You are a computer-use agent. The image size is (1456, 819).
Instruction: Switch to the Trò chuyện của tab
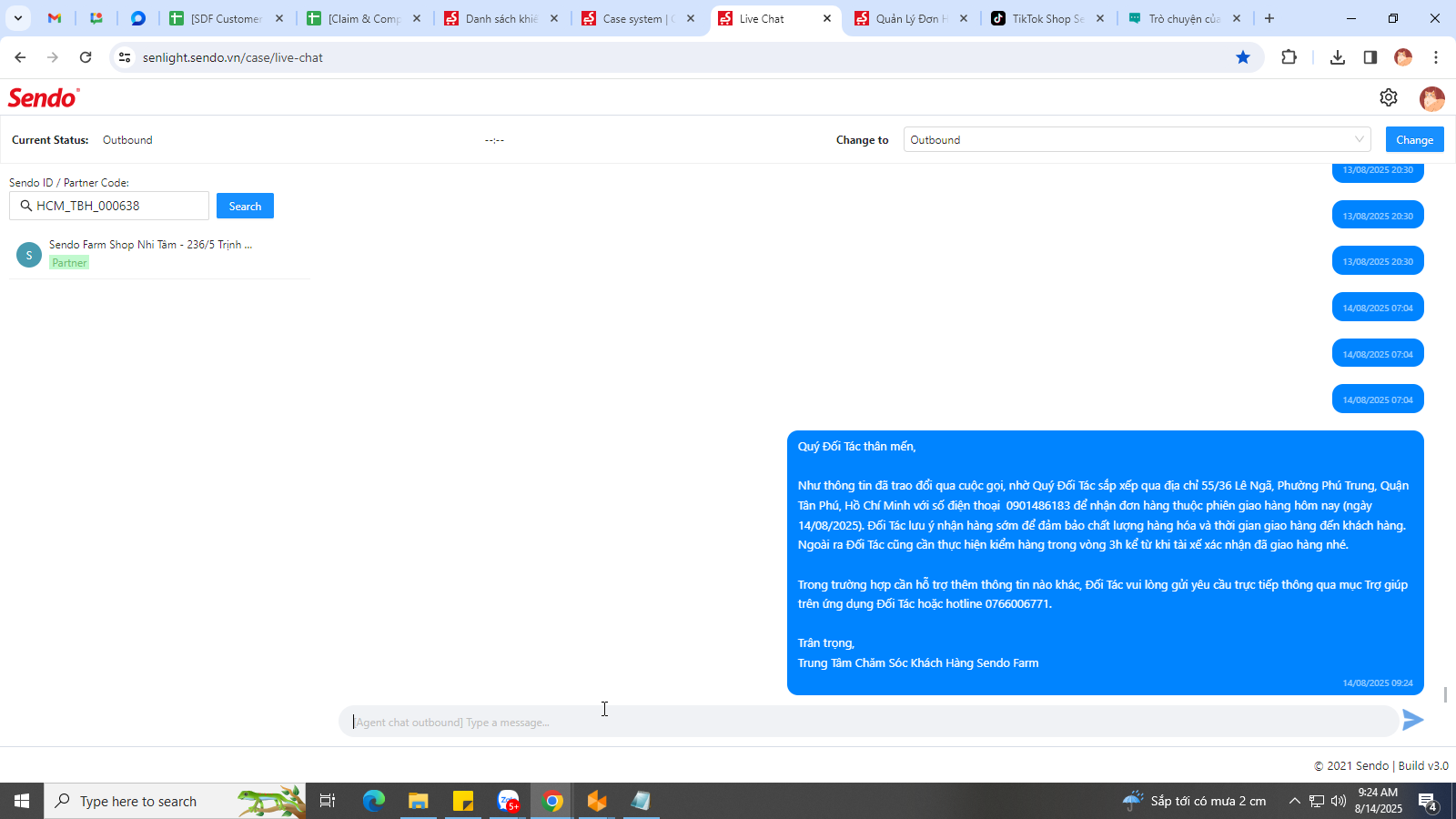(x=1183, y=18)
